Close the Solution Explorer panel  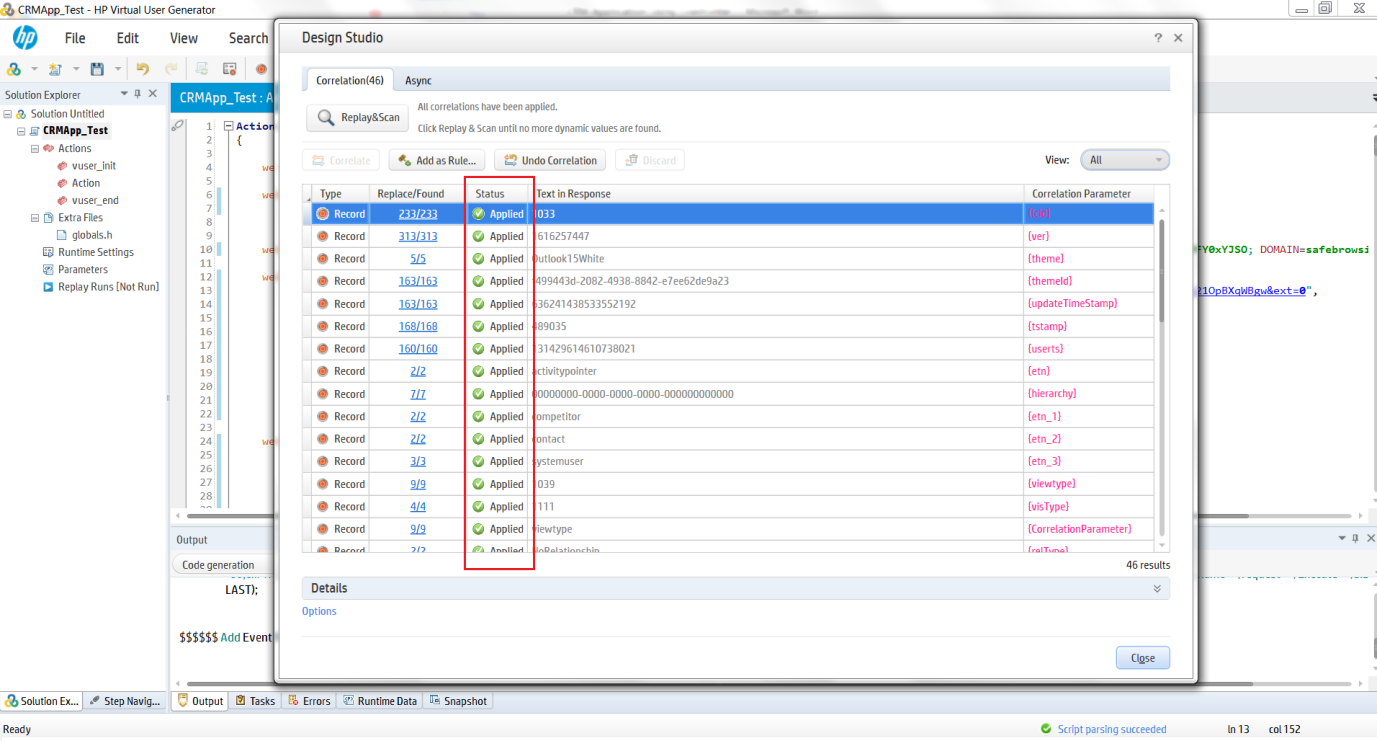click(153, 94)
